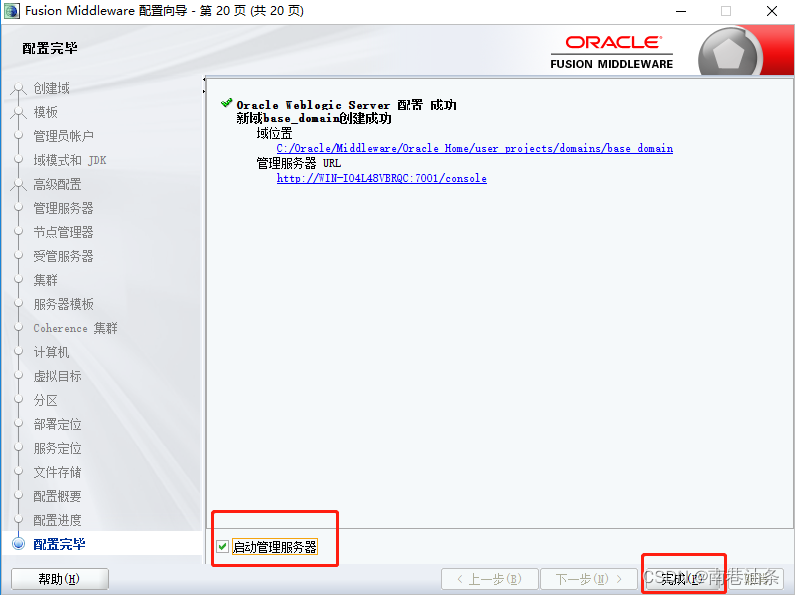The width and height of the screenshot is (795, 595).
Task: Click the 下一步(N) button
Action: (x=589, y=579)
